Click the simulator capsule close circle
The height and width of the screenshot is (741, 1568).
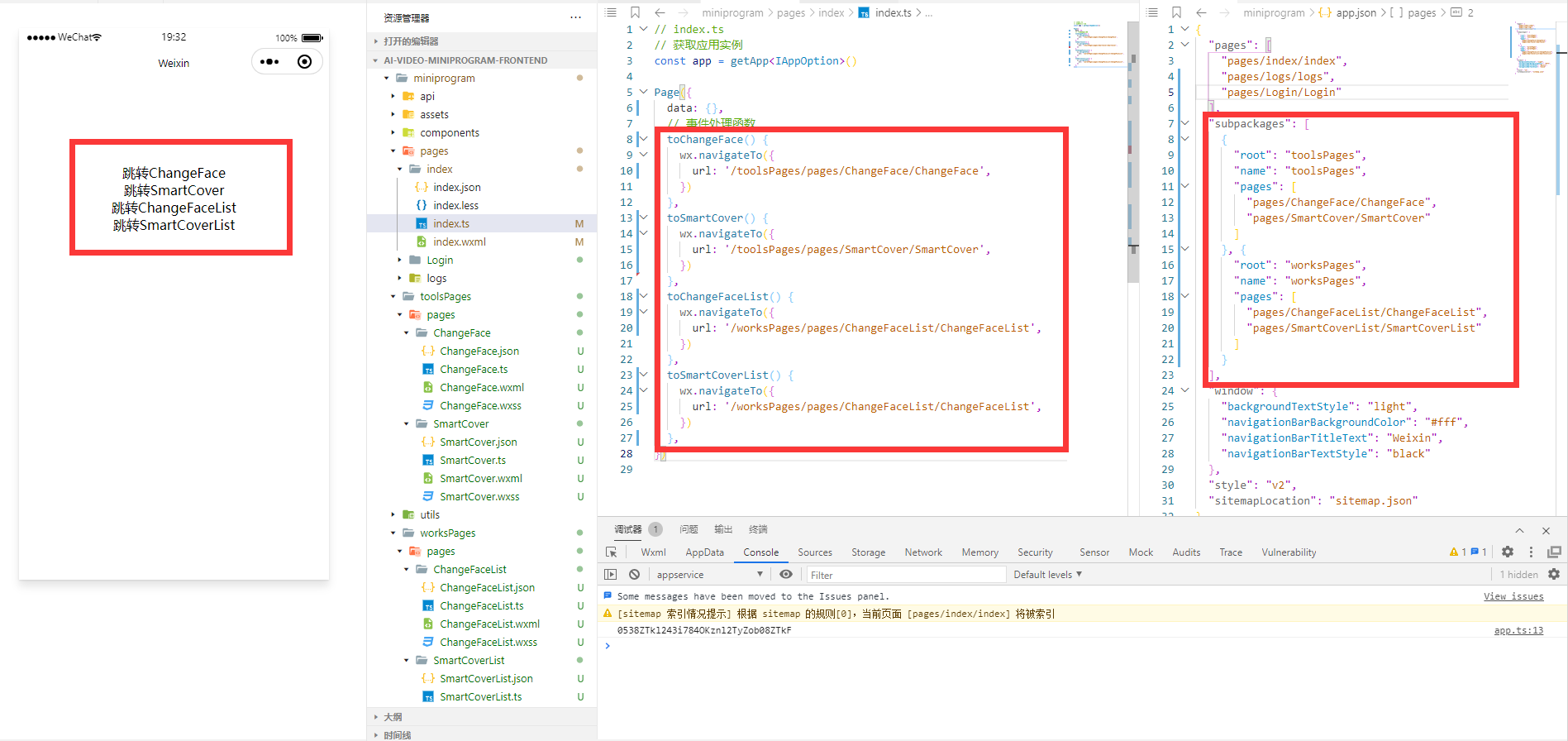tap(304, 62)
